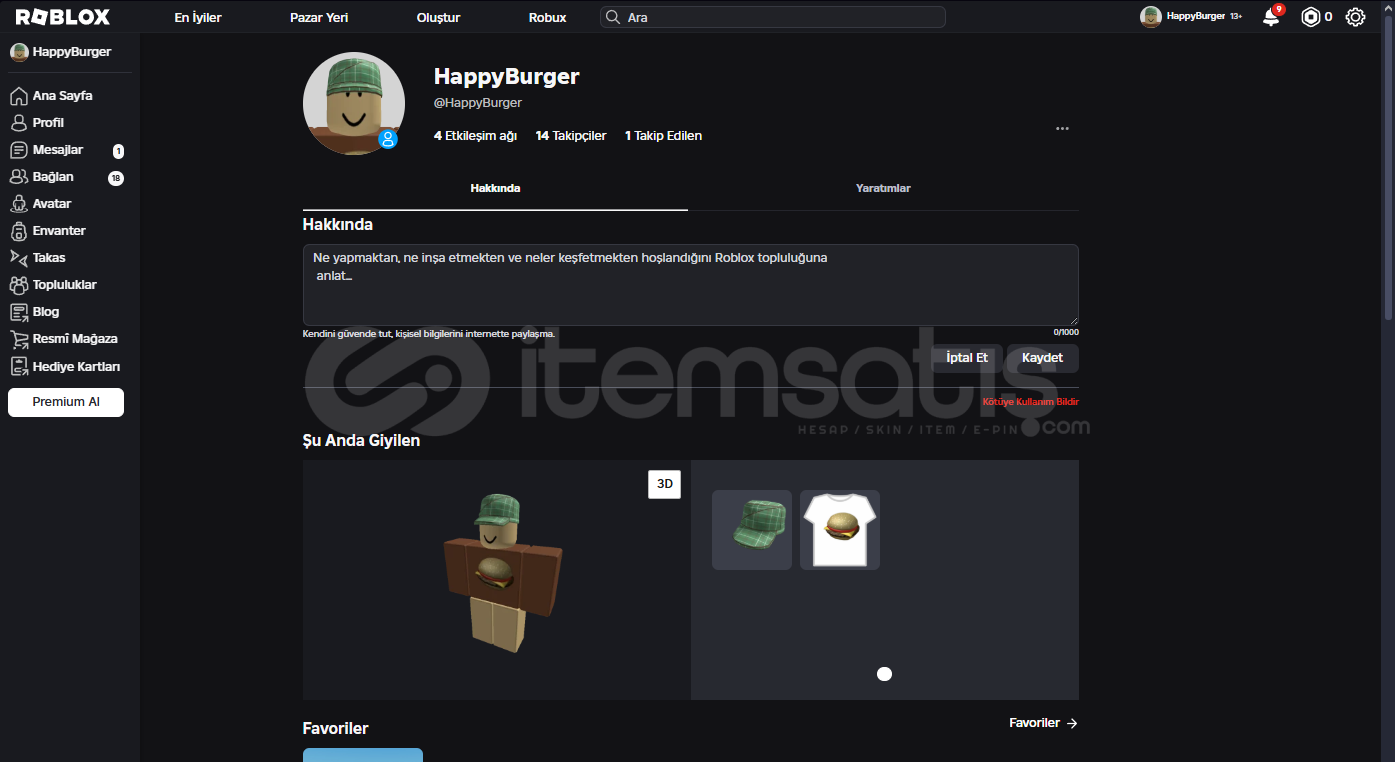Open the three-dots profile options menu
This screenshot has height=762, width=1395.
coord(1062,129)
